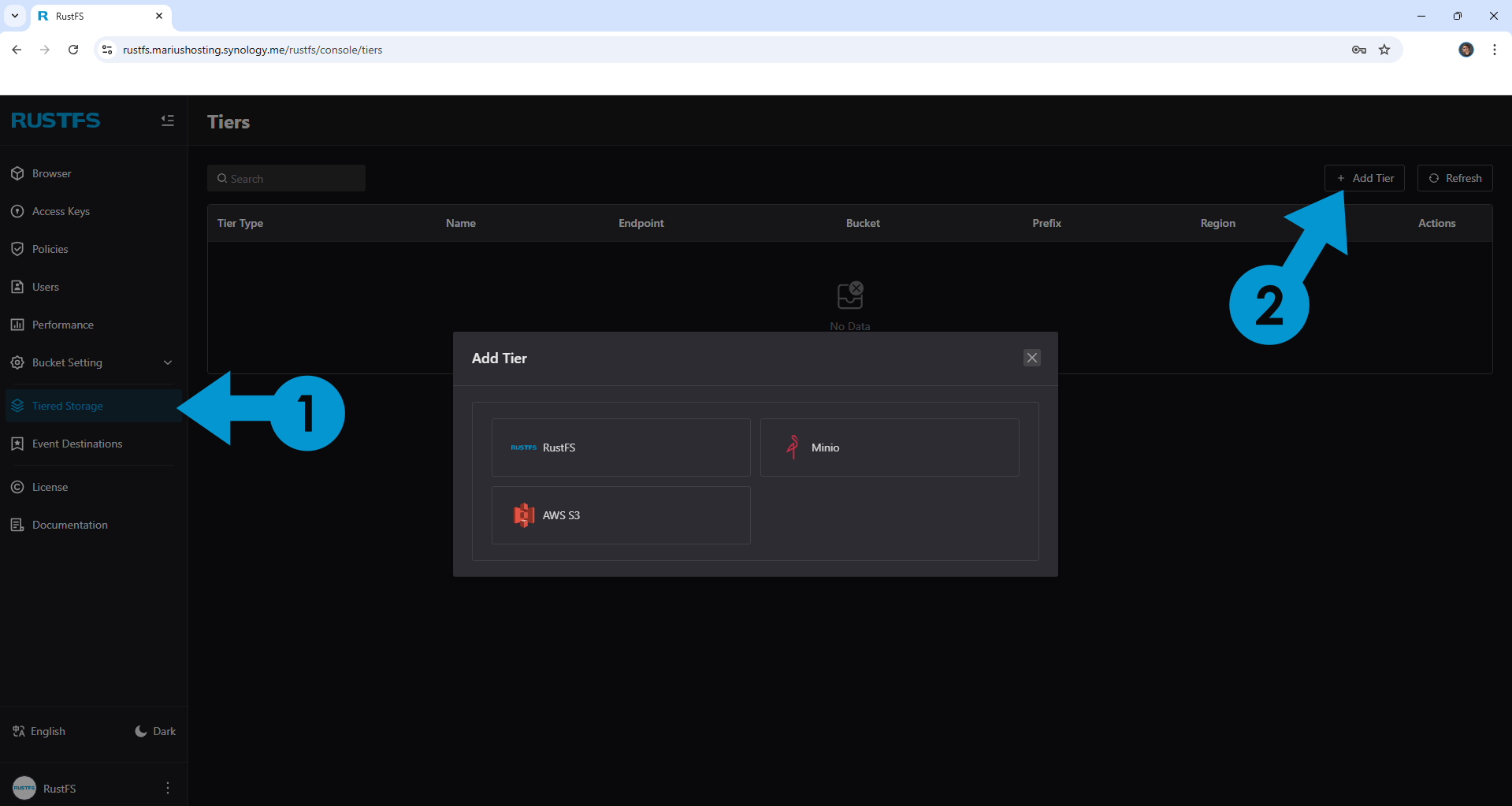Open the Browser page in the sidebar

(x=94, y=173)
